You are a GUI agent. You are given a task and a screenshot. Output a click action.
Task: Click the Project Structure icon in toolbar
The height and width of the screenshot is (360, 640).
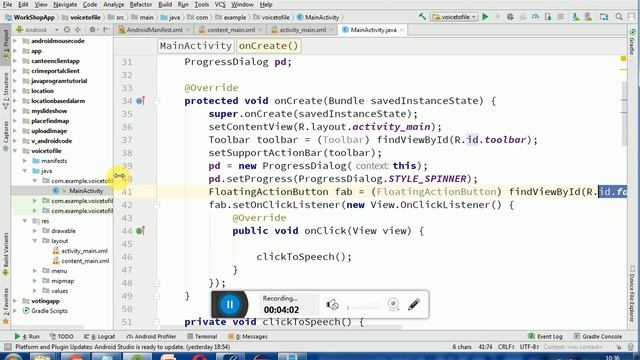(604, 17)
